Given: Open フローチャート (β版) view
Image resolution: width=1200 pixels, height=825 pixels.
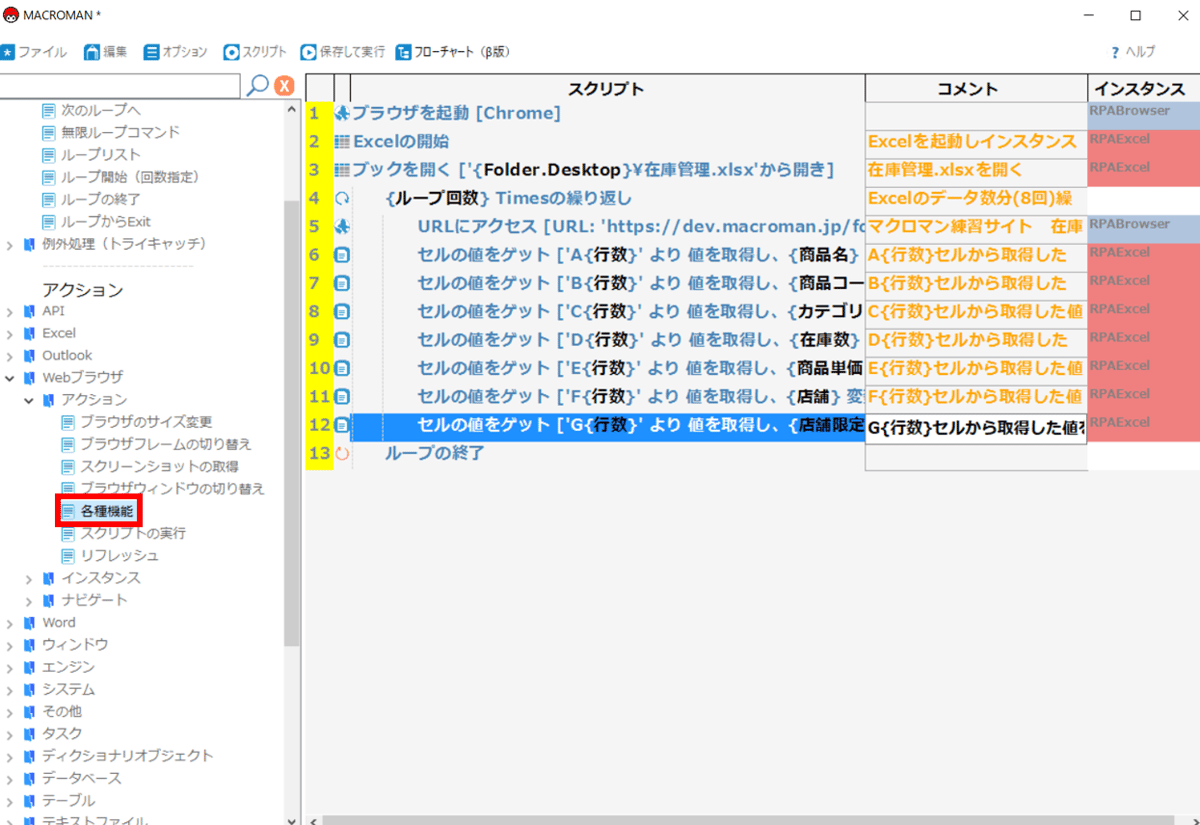Looking at the screenshot, I should point(454,52).
